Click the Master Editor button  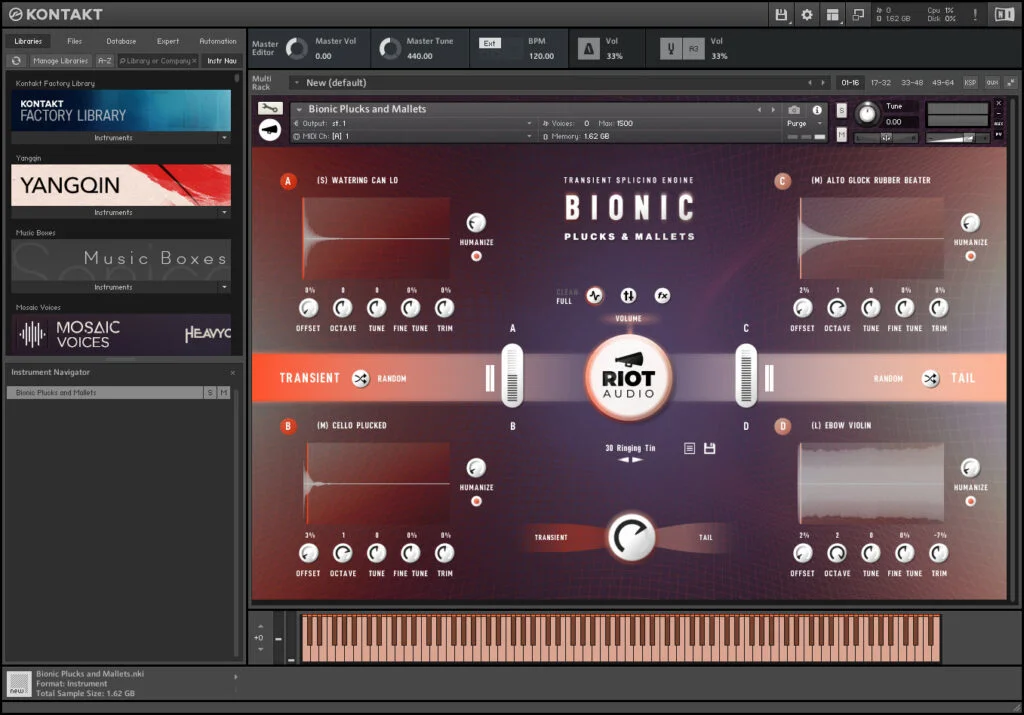click(x=265, y=48)
